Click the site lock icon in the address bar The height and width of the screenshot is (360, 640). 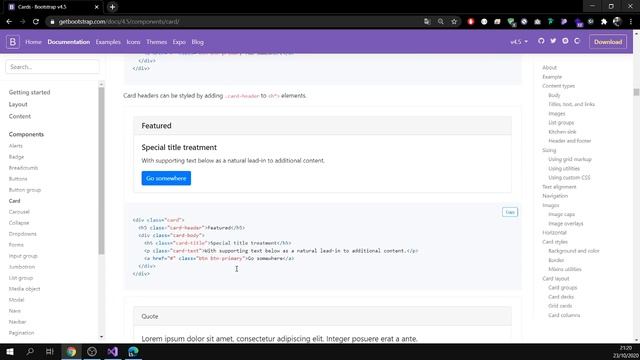(x=52, y=22)
